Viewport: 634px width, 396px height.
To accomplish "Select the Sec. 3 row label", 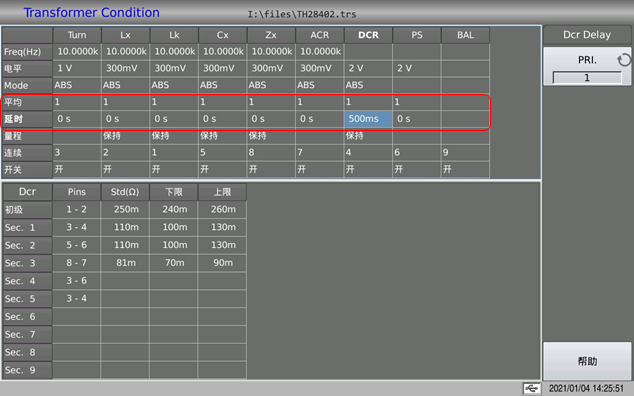I will (27, 263).
